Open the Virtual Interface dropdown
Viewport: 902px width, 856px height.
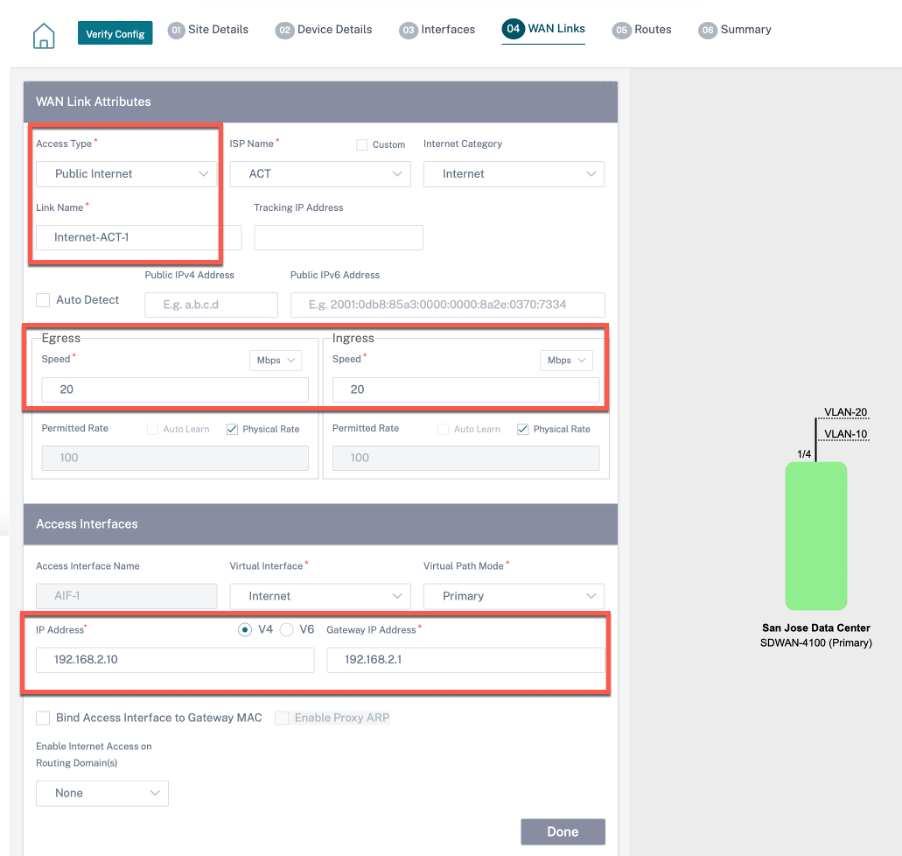click(320, 596)
